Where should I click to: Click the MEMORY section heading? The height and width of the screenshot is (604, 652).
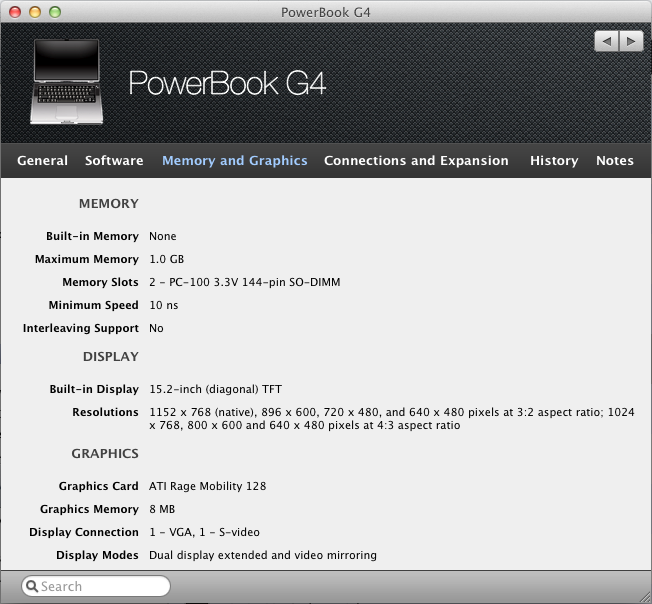point(109,204)
